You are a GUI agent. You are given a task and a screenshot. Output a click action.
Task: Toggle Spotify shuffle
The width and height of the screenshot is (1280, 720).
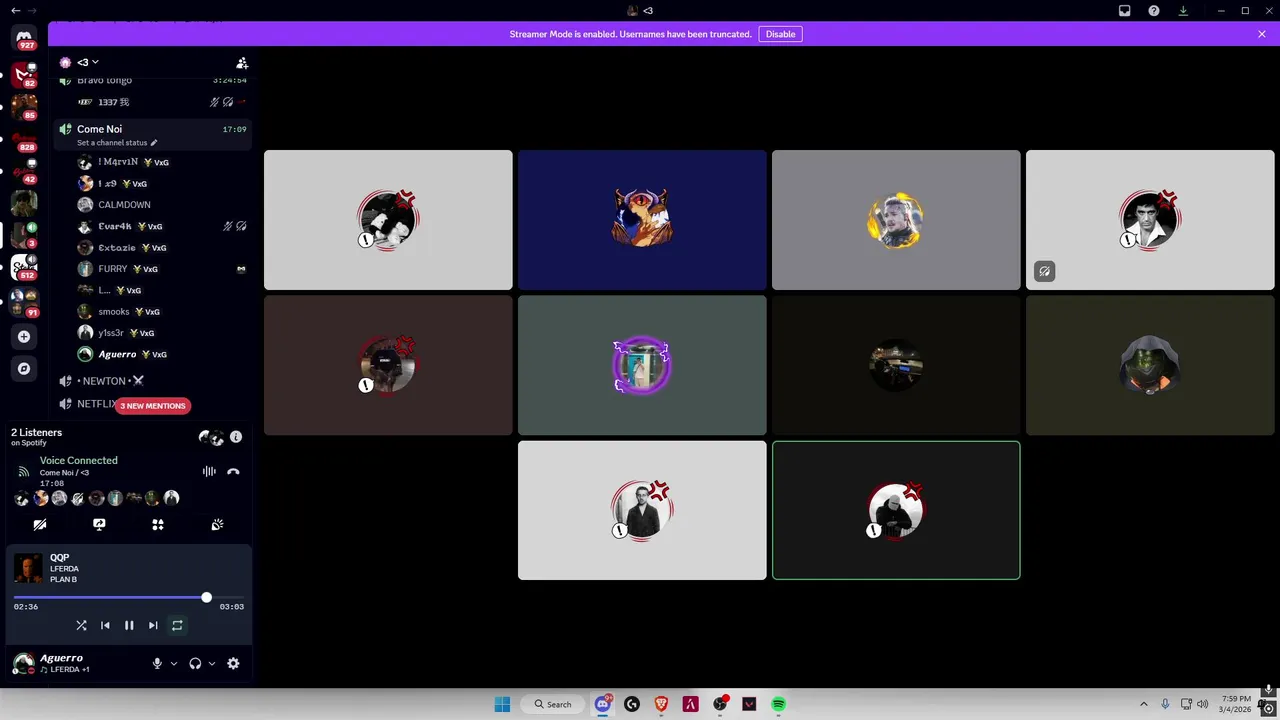point(81,625)
